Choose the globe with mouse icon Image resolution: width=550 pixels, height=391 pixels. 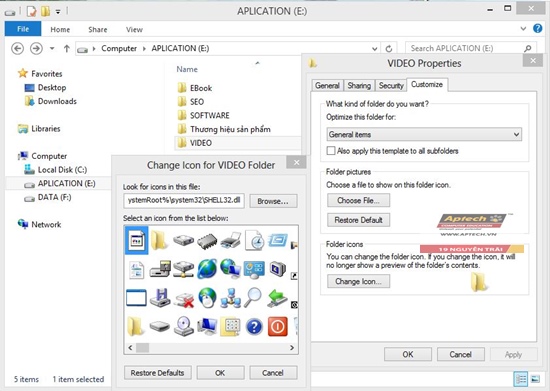207,298
